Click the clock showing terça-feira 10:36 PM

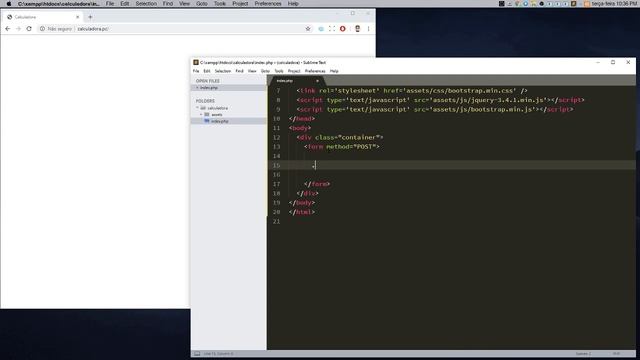(615, 4)
